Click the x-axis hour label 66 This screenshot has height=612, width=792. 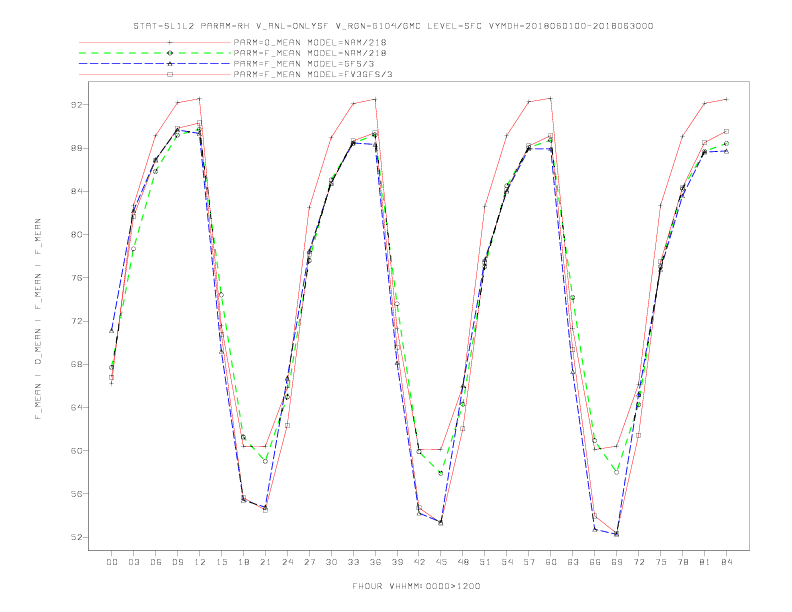pyautogui.click(x=595, y=562)
